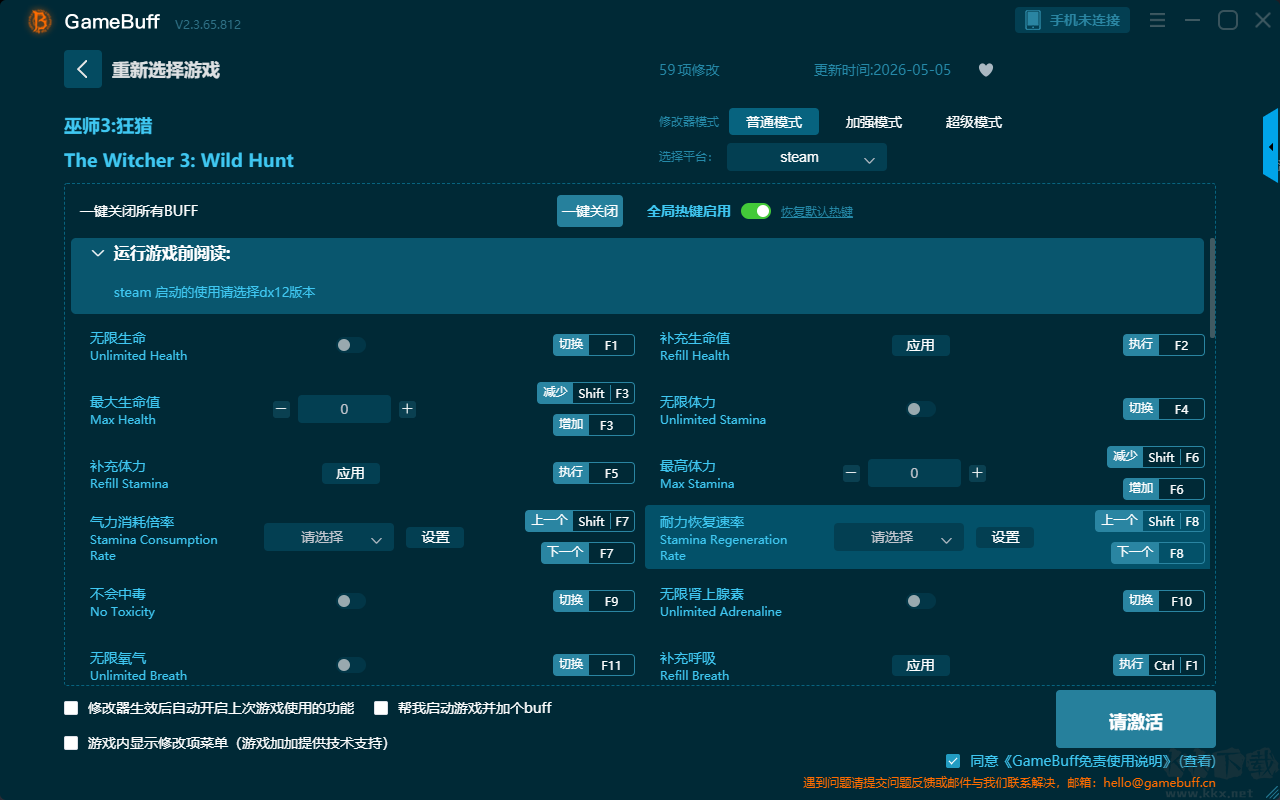
Task: Toggle Unlimited Health switch
Action: [x=351, y=345]
